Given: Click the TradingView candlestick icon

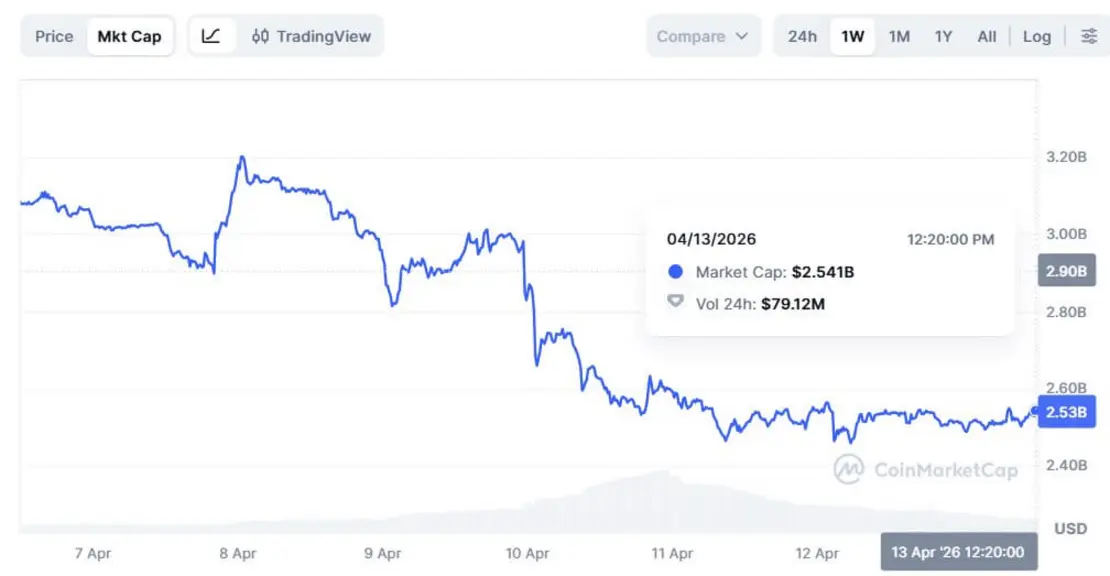Looking at the screenshot, I should coord(260,36).
